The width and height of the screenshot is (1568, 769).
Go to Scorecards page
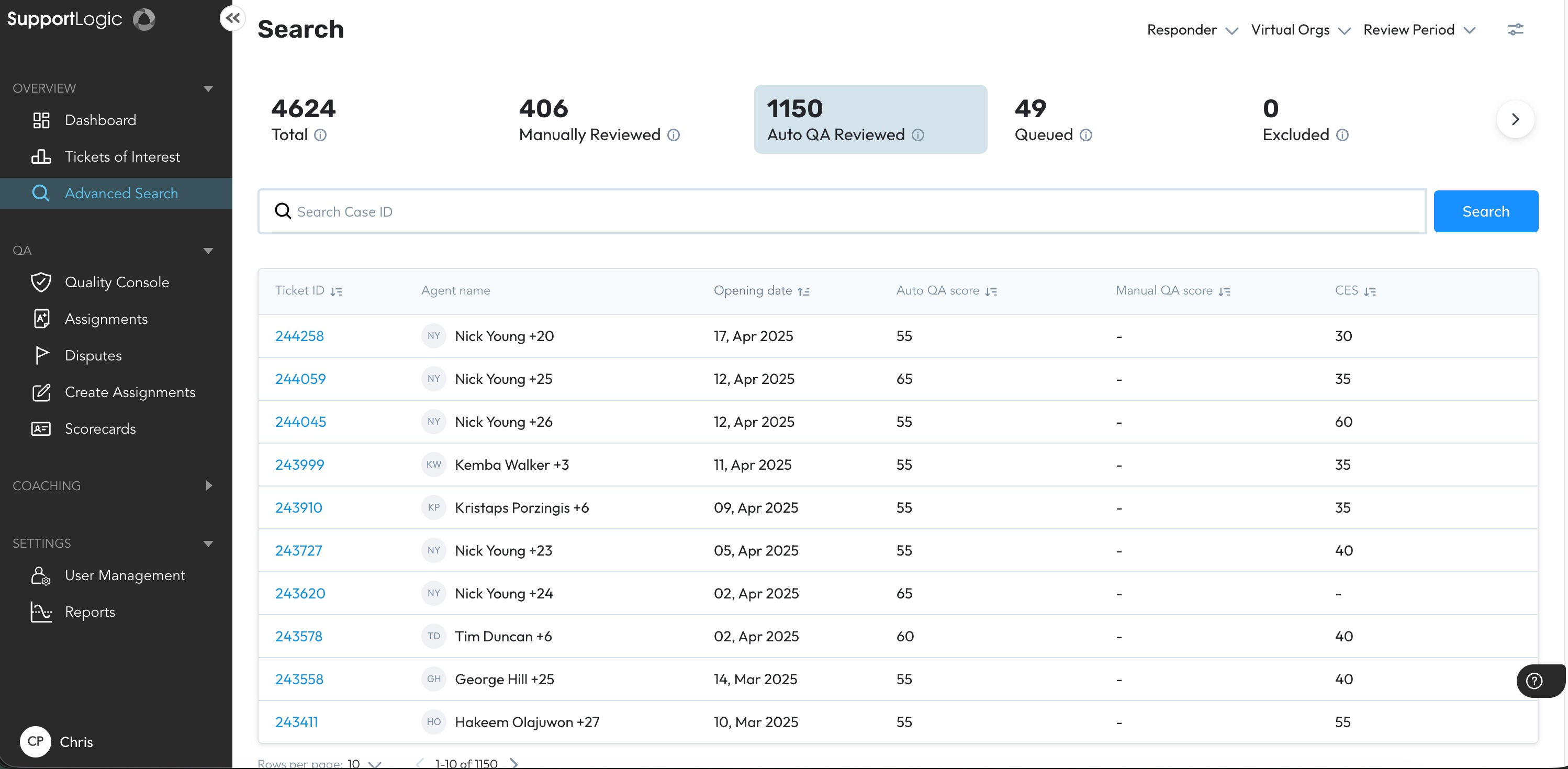pyautogui.click(x=100, y=429)
